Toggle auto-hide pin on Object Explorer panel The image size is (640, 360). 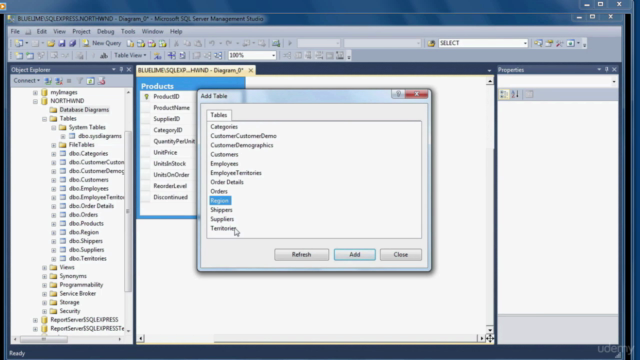point(121,70)
